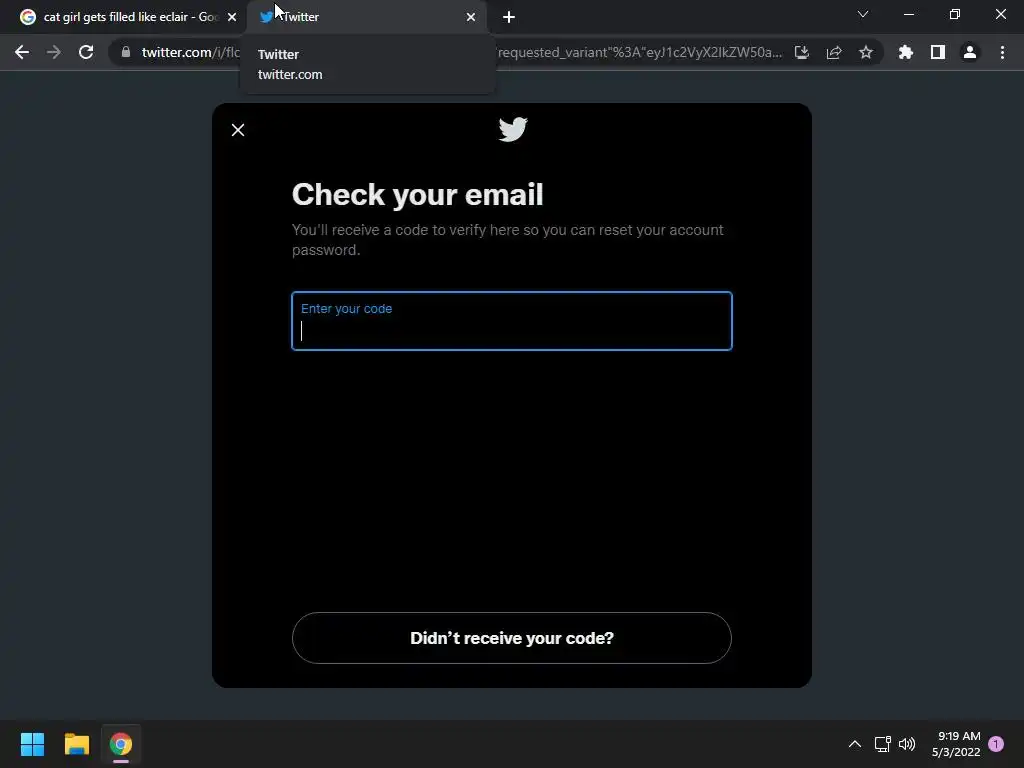Share this page icon
The image size is (1024, 768).
click(834, 52)
